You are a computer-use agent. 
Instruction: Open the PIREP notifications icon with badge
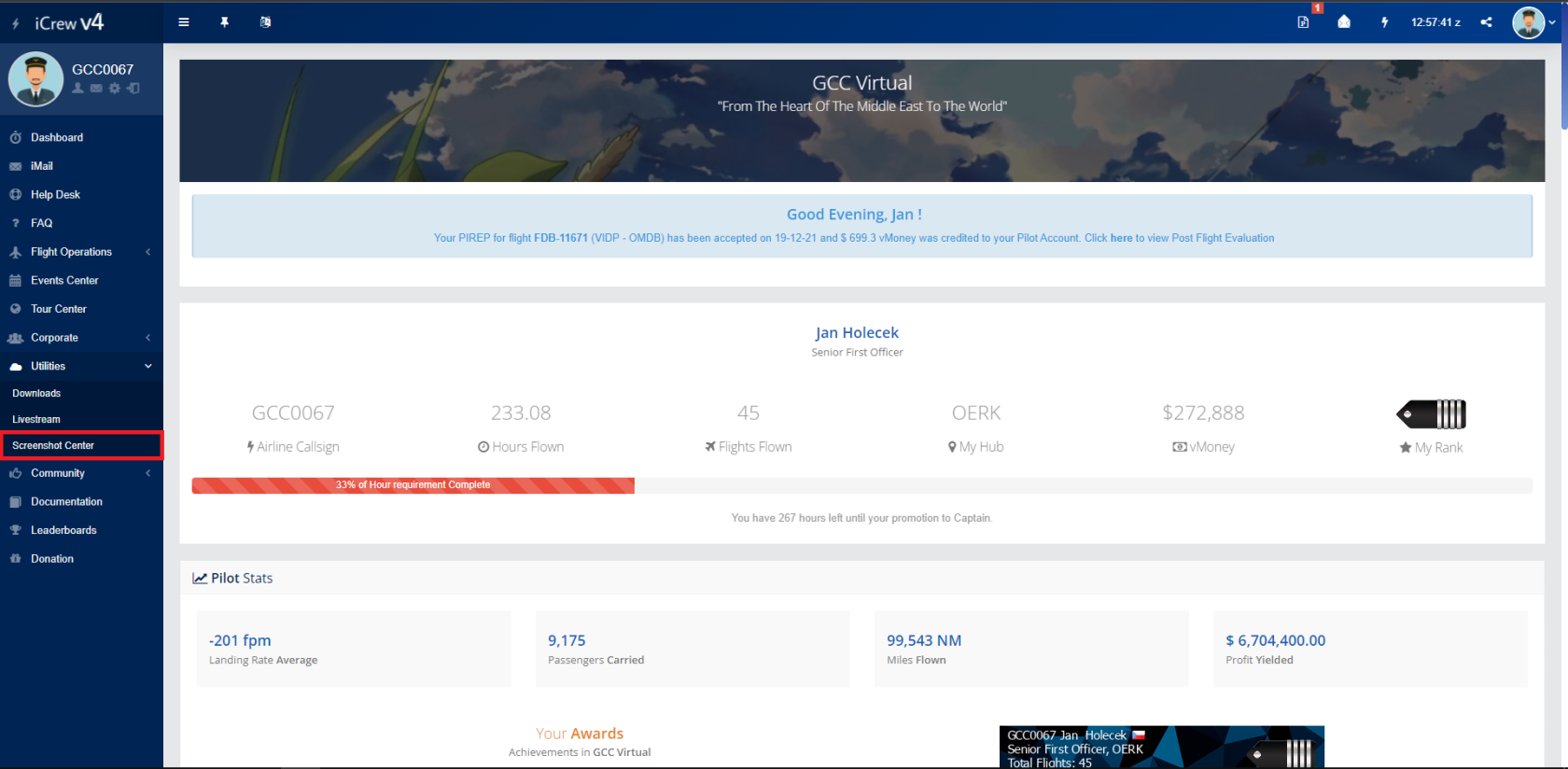[1304, 21]
